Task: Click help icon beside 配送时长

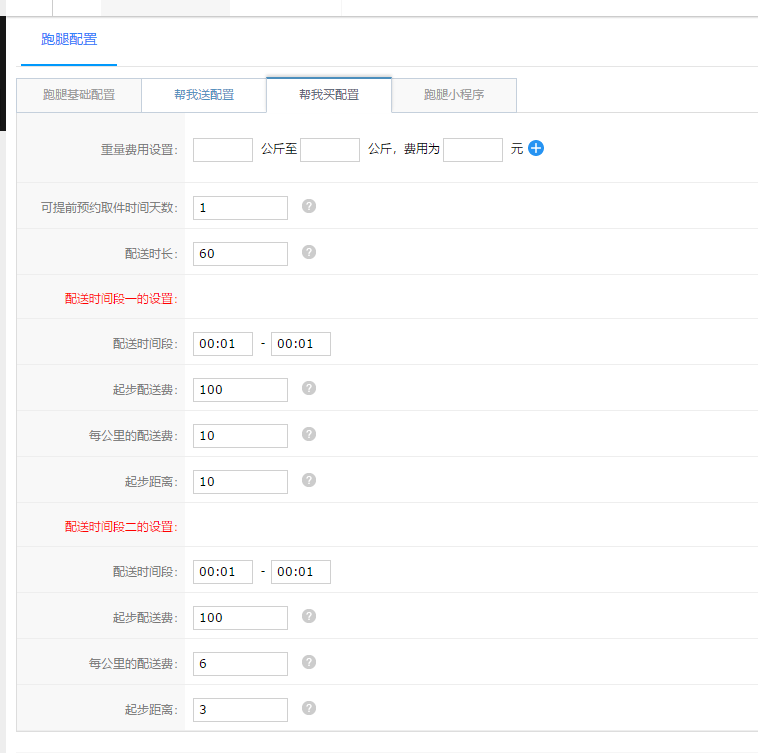Action: 309,252
